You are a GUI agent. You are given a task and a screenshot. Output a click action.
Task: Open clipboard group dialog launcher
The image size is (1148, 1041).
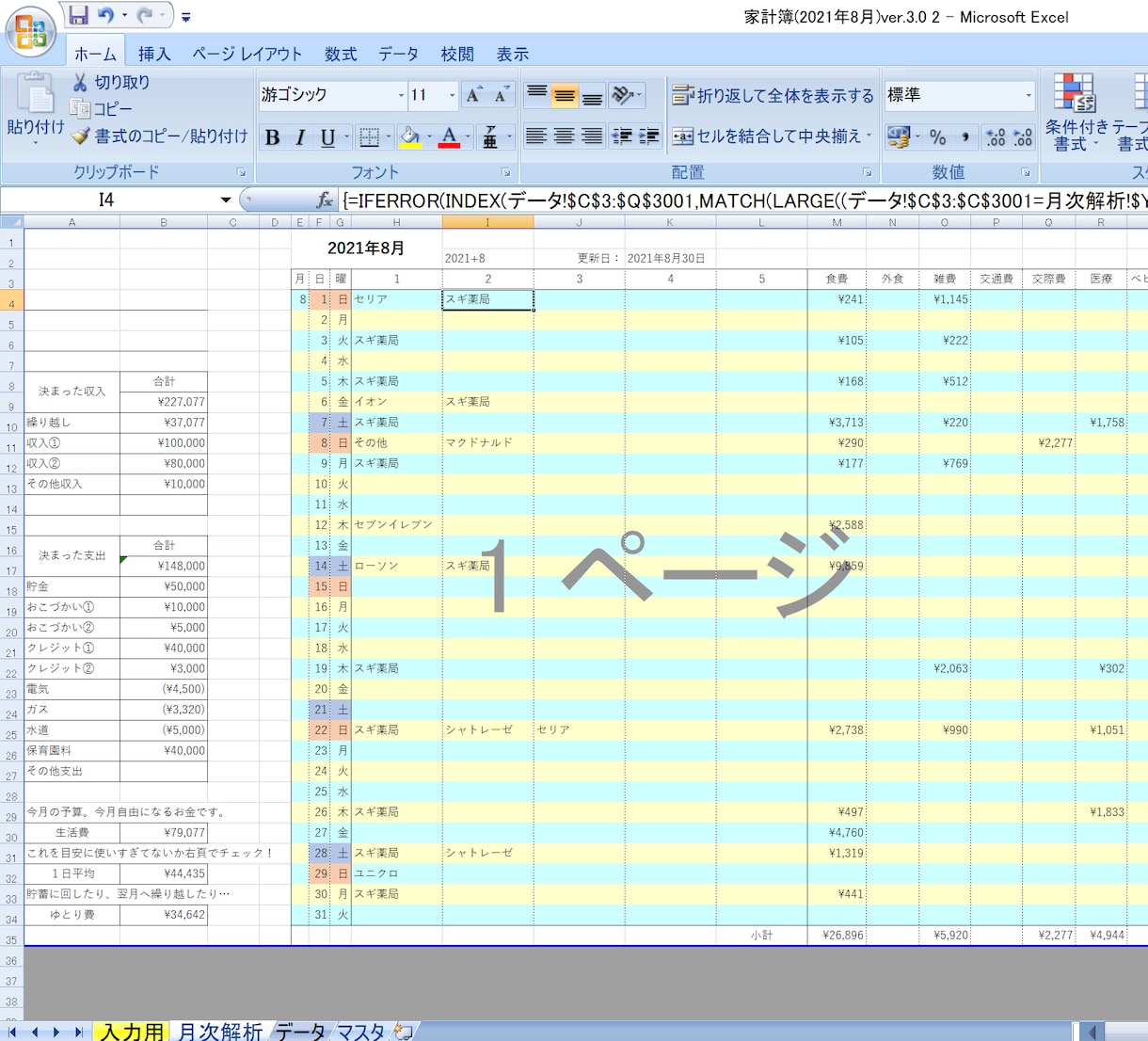(242, 173)
